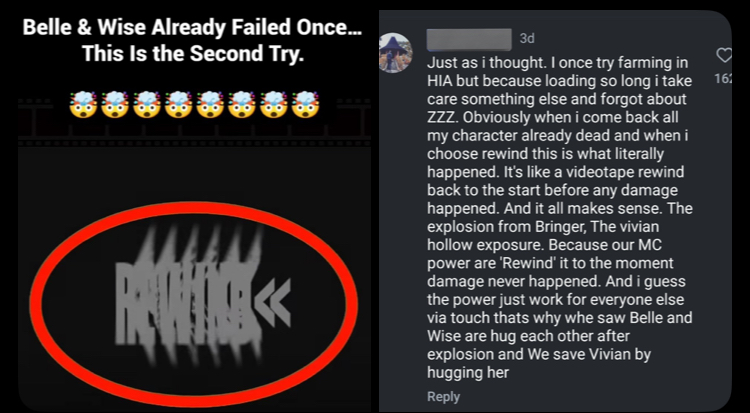
Task: Open the commenter's witch-hat profile avatar
Action: [x=396, y=53]
